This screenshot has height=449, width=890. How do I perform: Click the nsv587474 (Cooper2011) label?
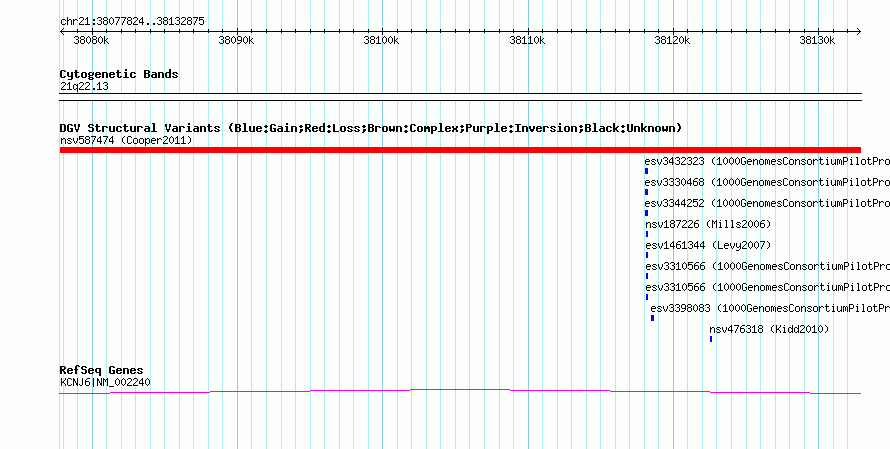coord(126,140)
